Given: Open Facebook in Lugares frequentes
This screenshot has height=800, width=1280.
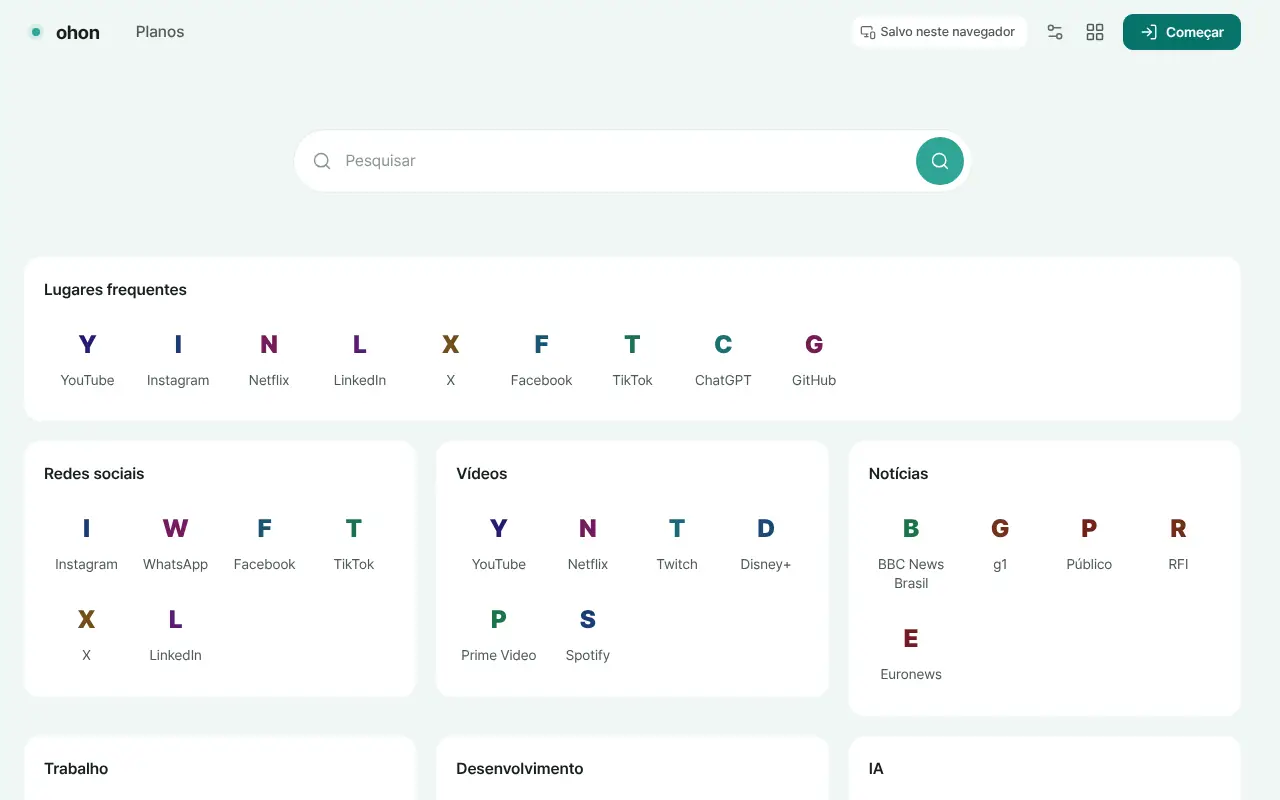Looking at the screenshot, I should point(541,360).
